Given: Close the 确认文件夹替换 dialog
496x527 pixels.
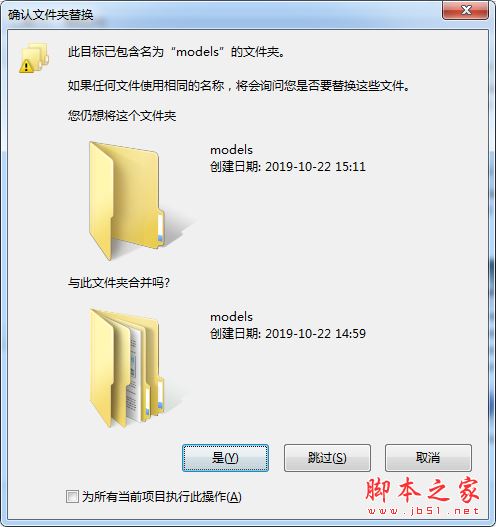Looking at the screenshot, I should click(465, 10).
